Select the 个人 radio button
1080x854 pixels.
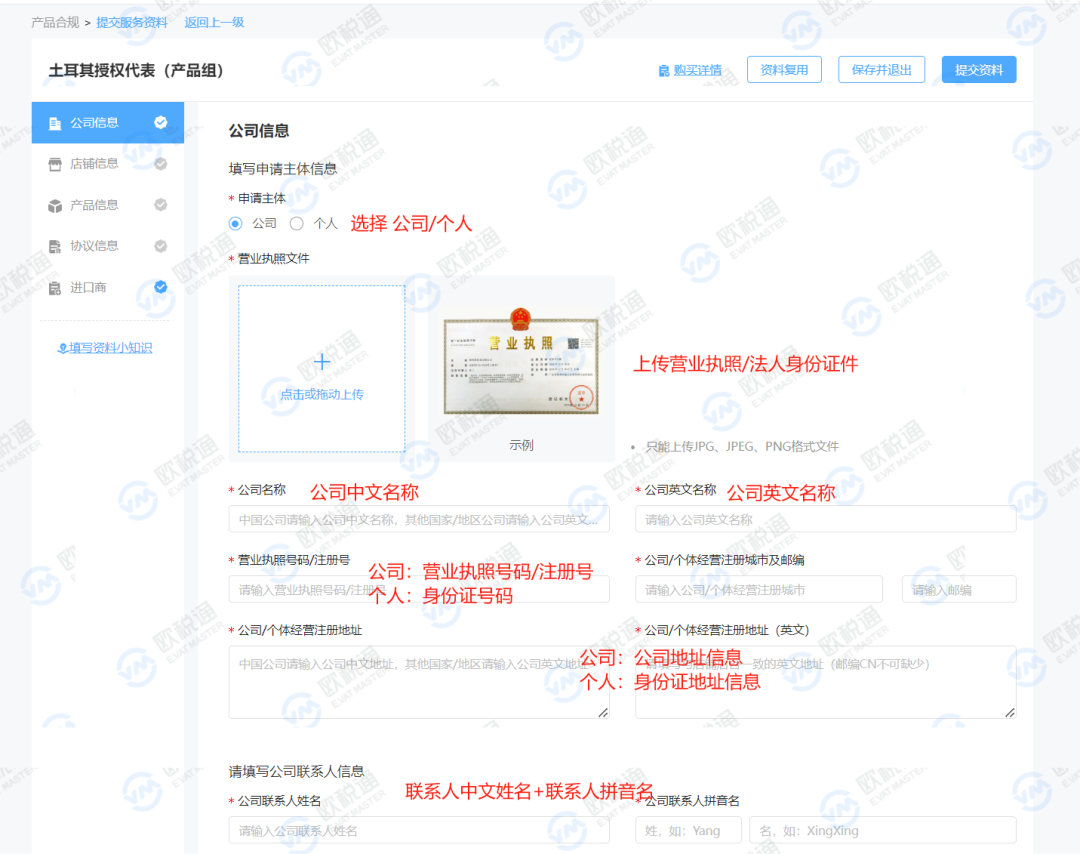point(295,223)
